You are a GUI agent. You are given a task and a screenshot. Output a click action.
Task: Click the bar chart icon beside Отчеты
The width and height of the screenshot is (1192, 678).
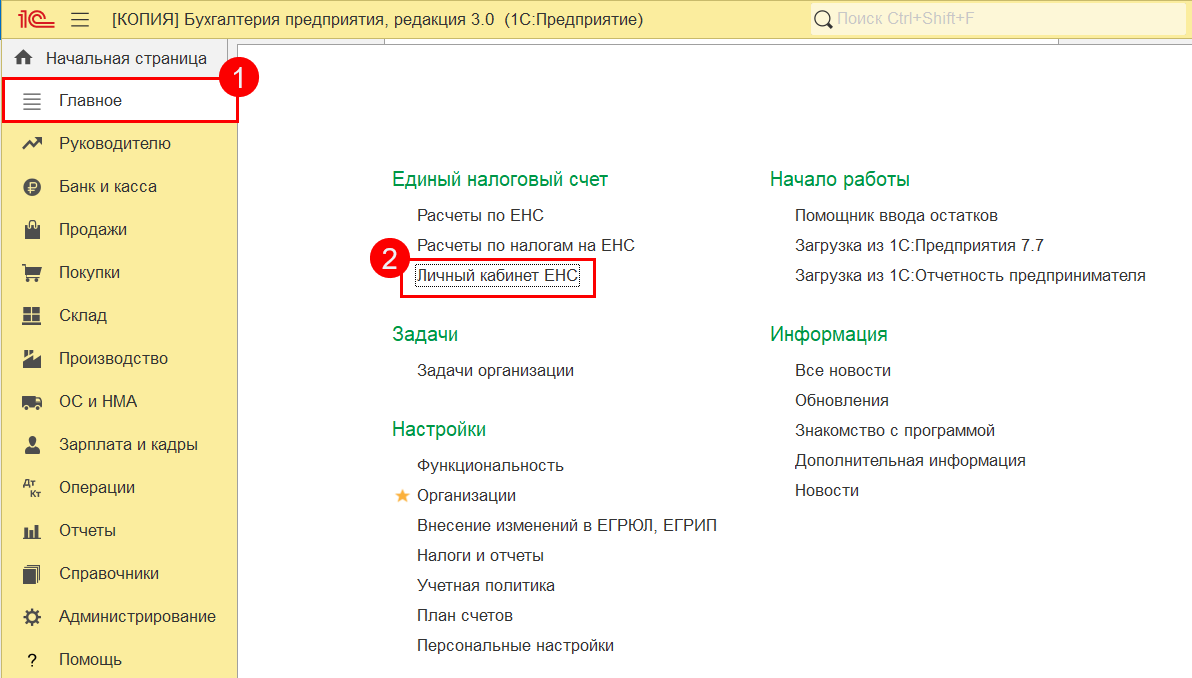[x=32, y=531]
